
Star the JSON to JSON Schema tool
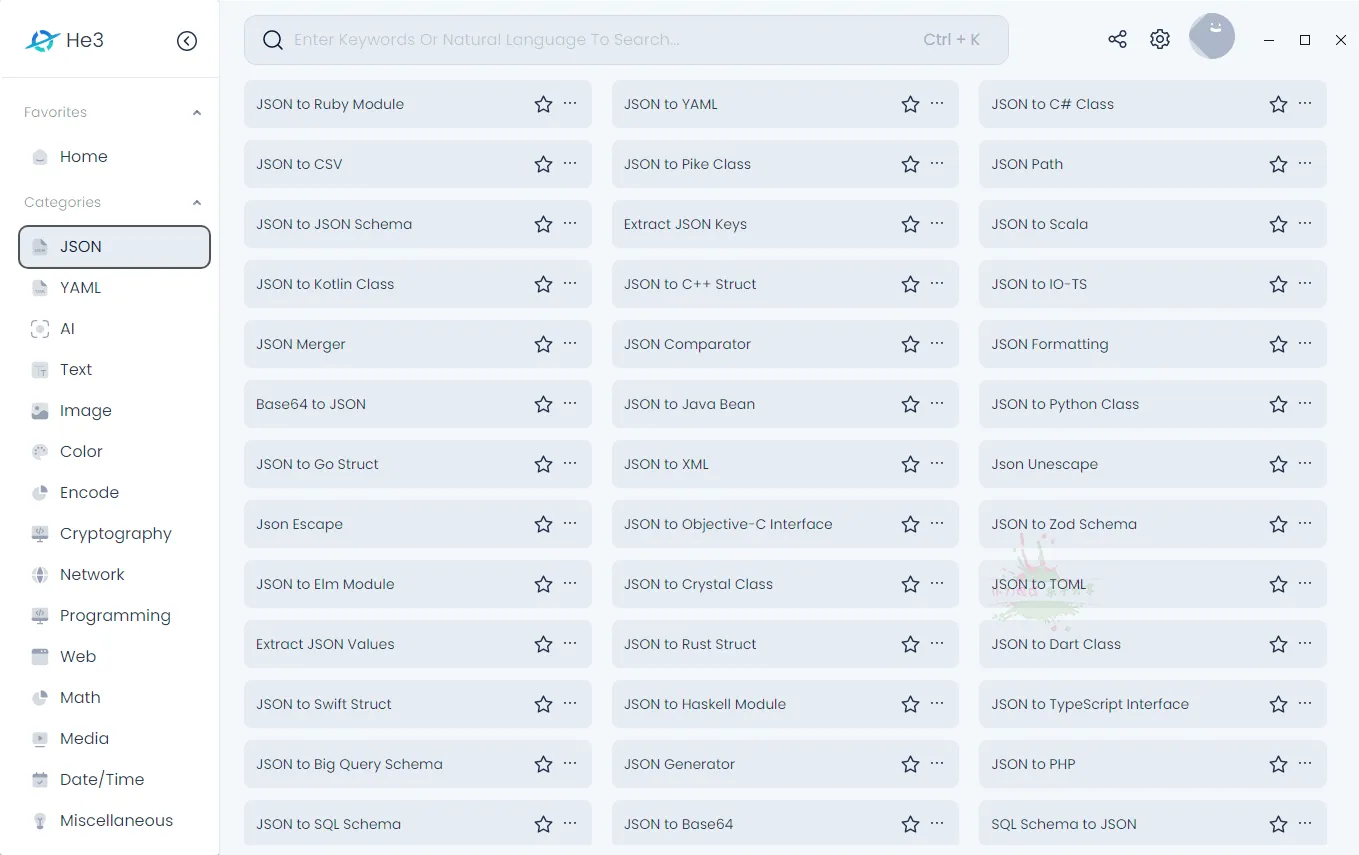coord(543,224)
